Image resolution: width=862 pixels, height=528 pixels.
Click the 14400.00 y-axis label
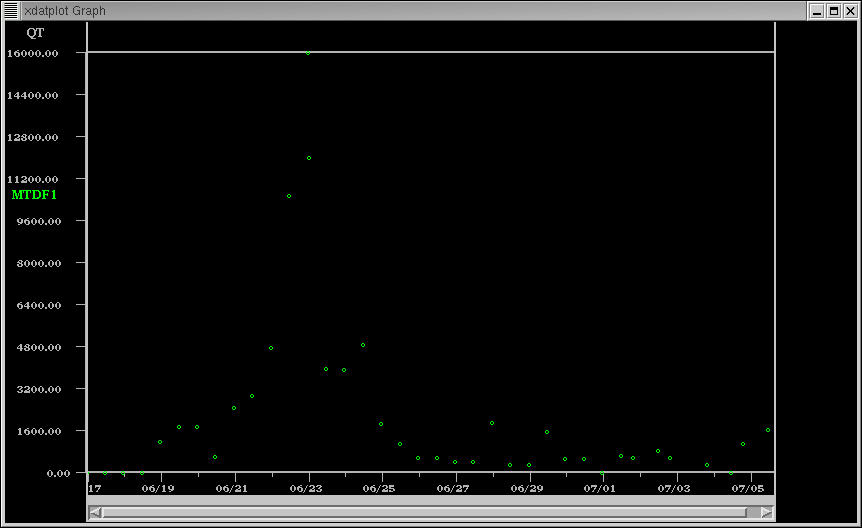click(x=32, y=95)
